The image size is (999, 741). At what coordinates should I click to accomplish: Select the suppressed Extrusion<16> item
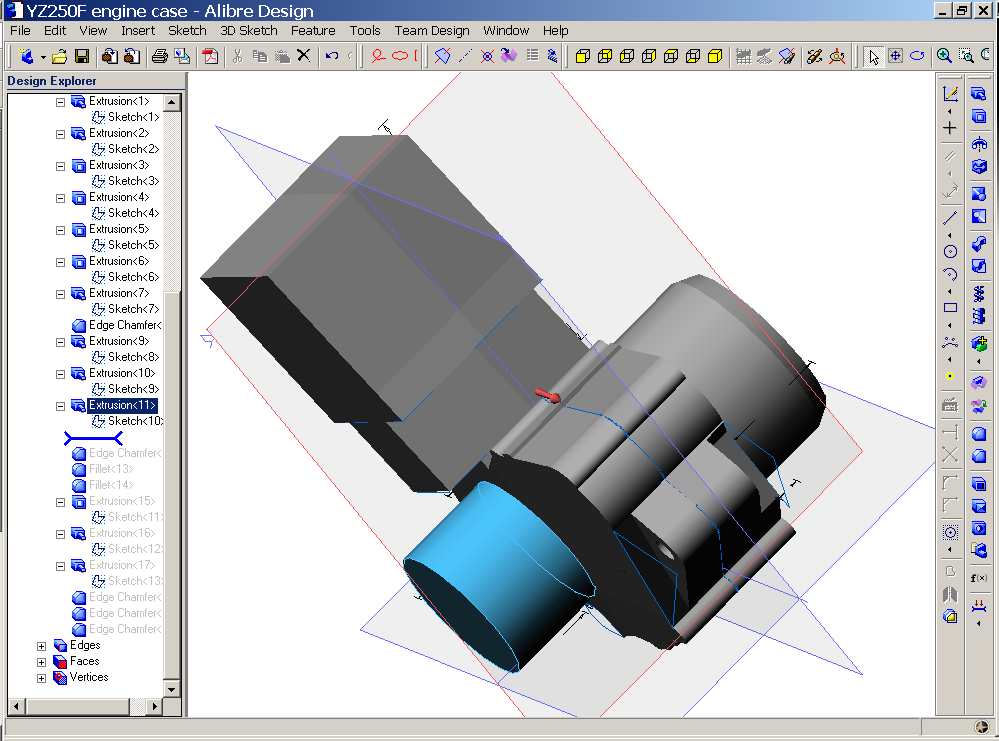(122, 533)
